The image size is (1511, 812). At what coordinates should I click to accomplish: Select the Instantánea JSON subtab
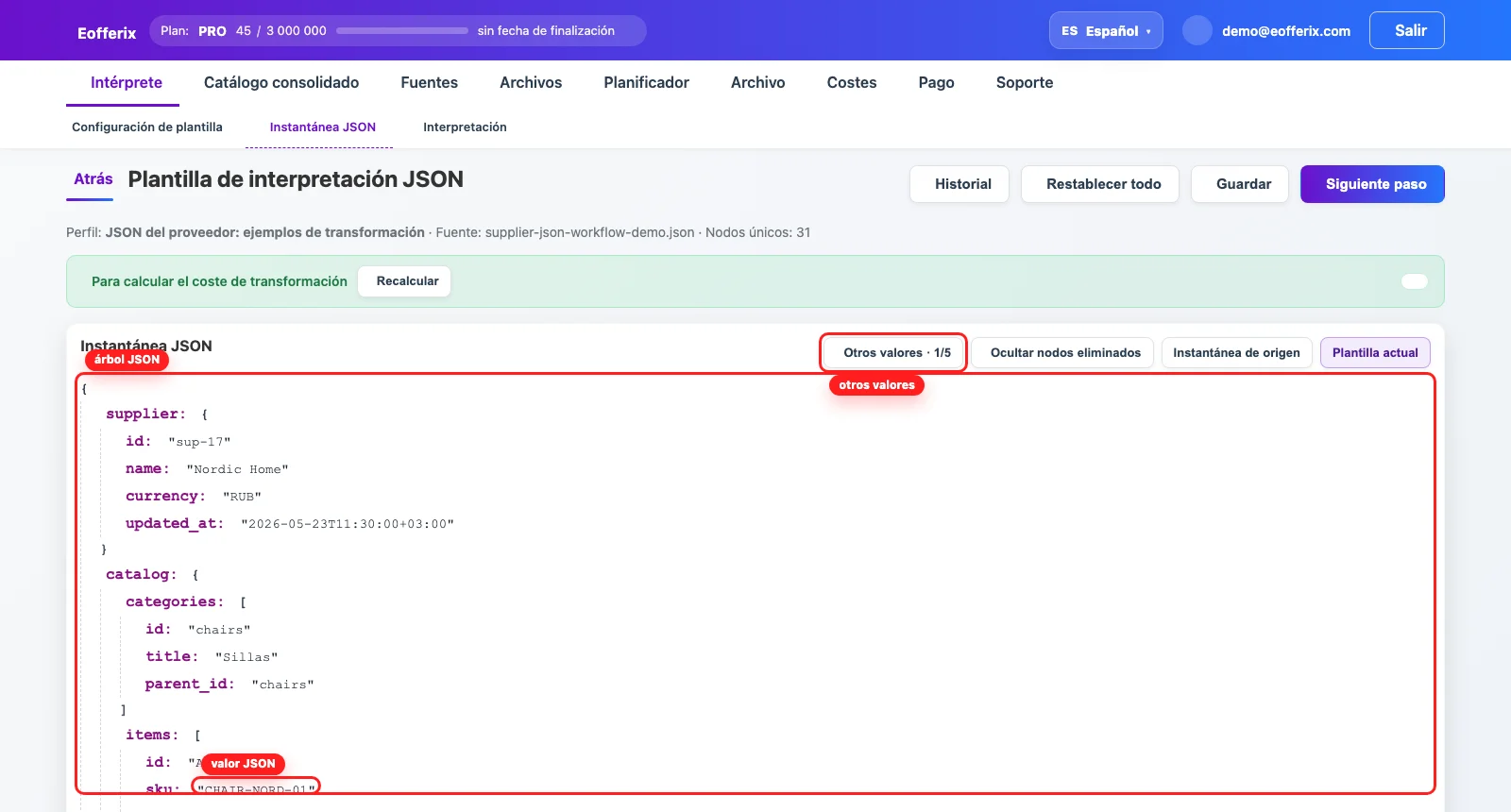click(323, 127)
